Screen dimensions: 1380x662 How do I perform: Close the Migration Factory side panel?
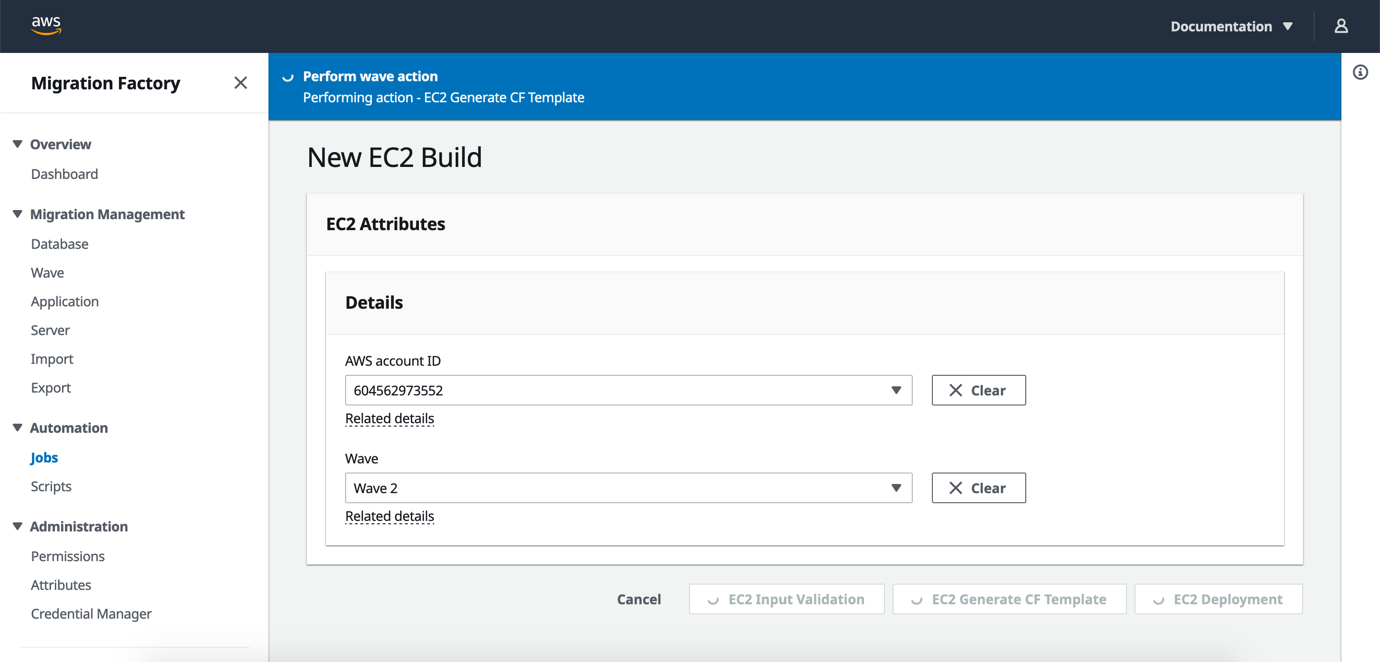click(240, 82)
